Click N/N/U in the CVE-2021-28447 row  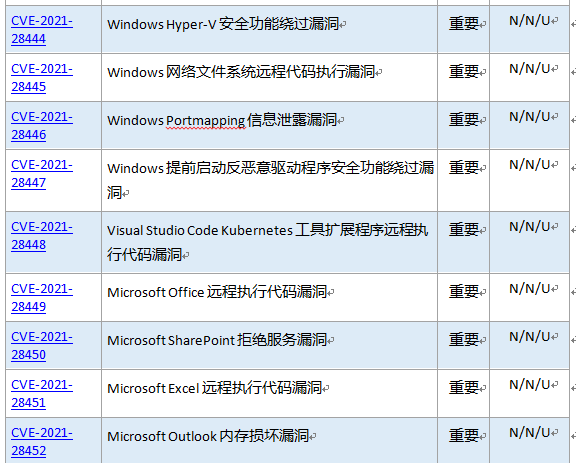pos(529,165)
